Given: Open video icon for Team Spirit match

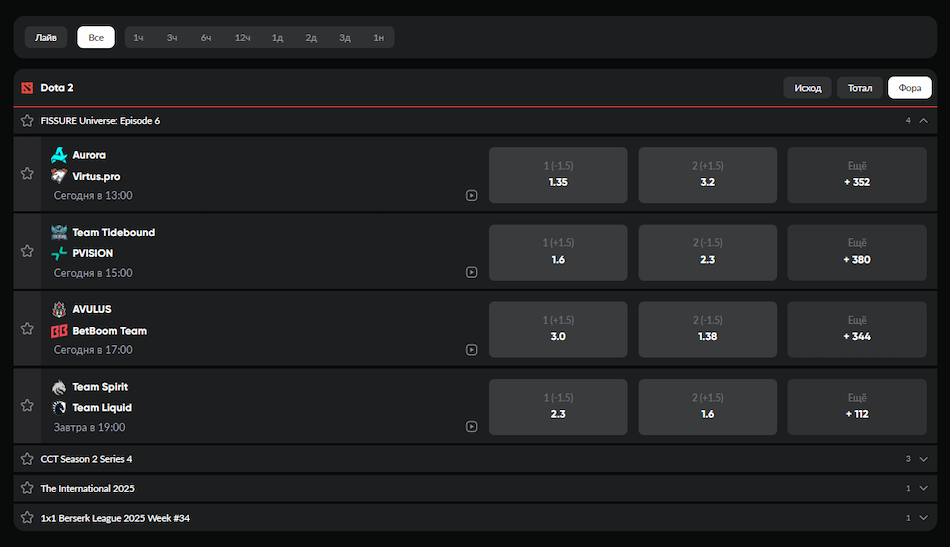Looking at the screenshot, I should [471, 427].
